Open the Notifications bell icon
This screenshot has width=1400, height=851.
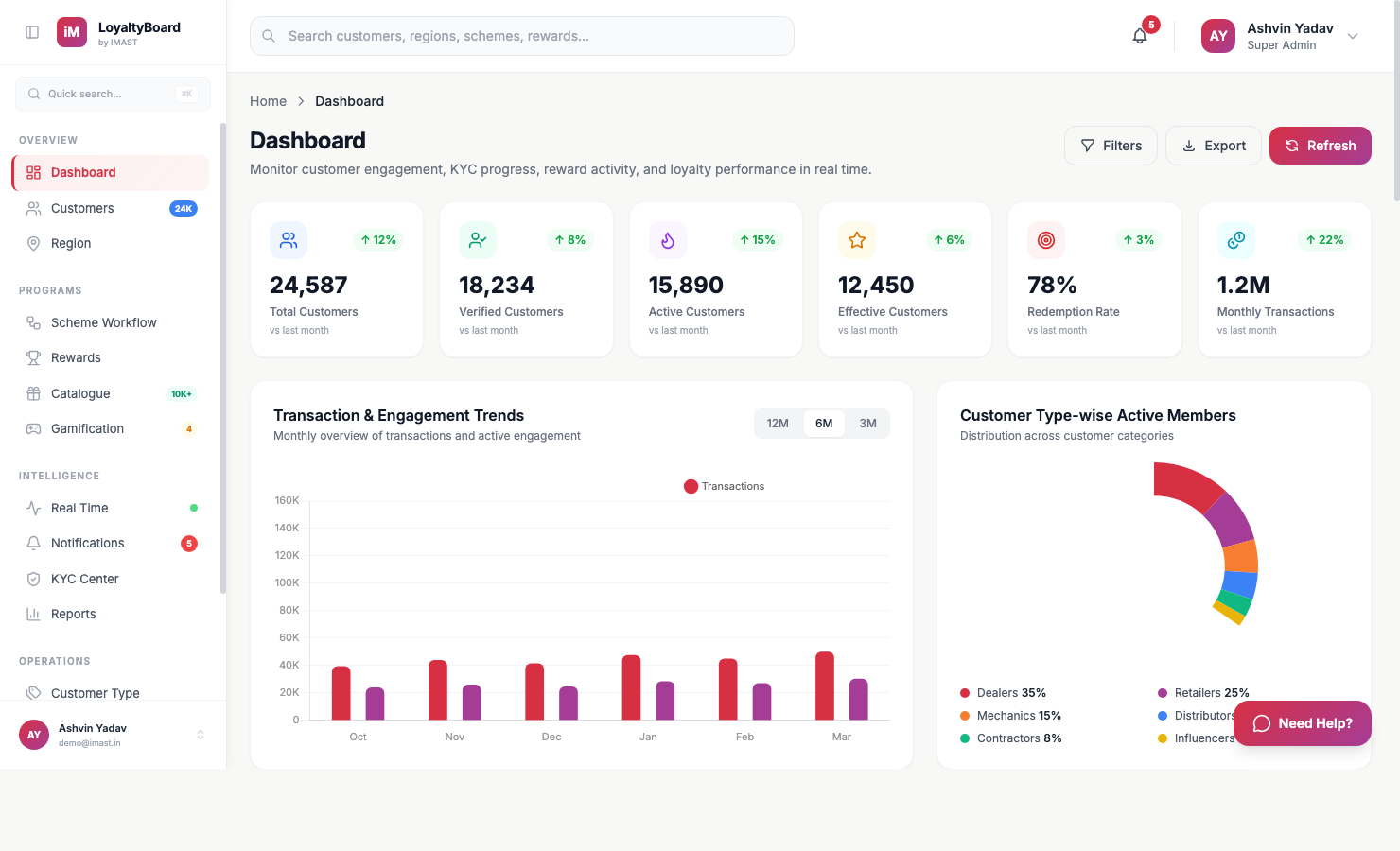(1139, 35)
